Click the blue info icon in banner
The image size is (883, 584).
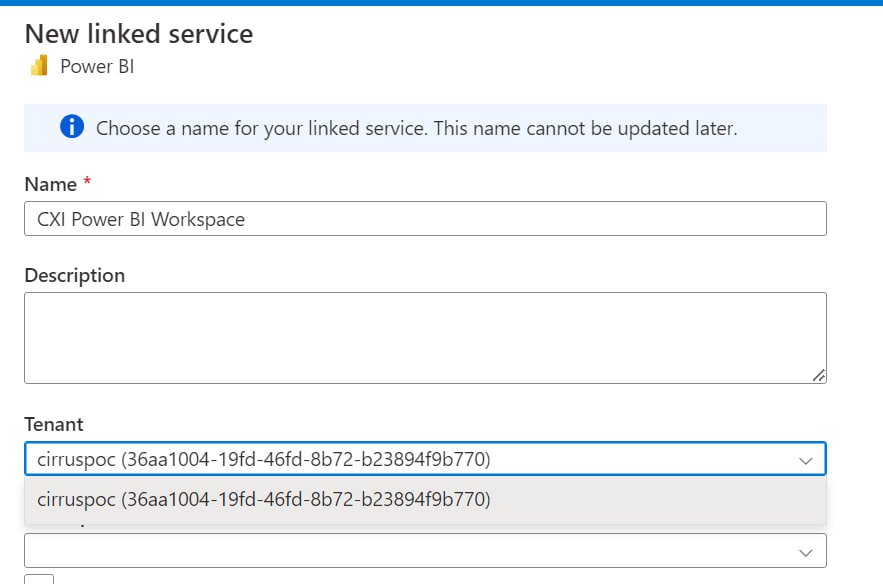pos(72,126)
